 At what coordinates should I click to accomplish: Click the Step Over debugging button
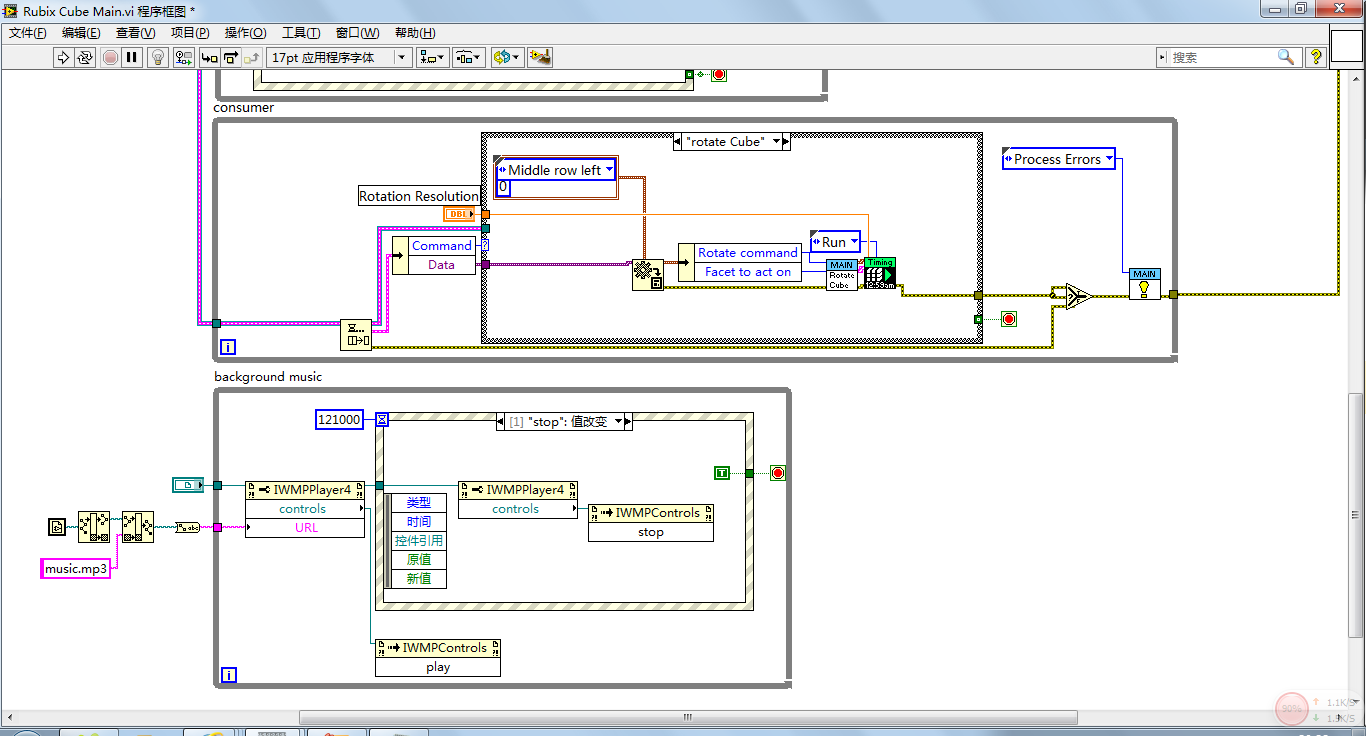[231, 57]
